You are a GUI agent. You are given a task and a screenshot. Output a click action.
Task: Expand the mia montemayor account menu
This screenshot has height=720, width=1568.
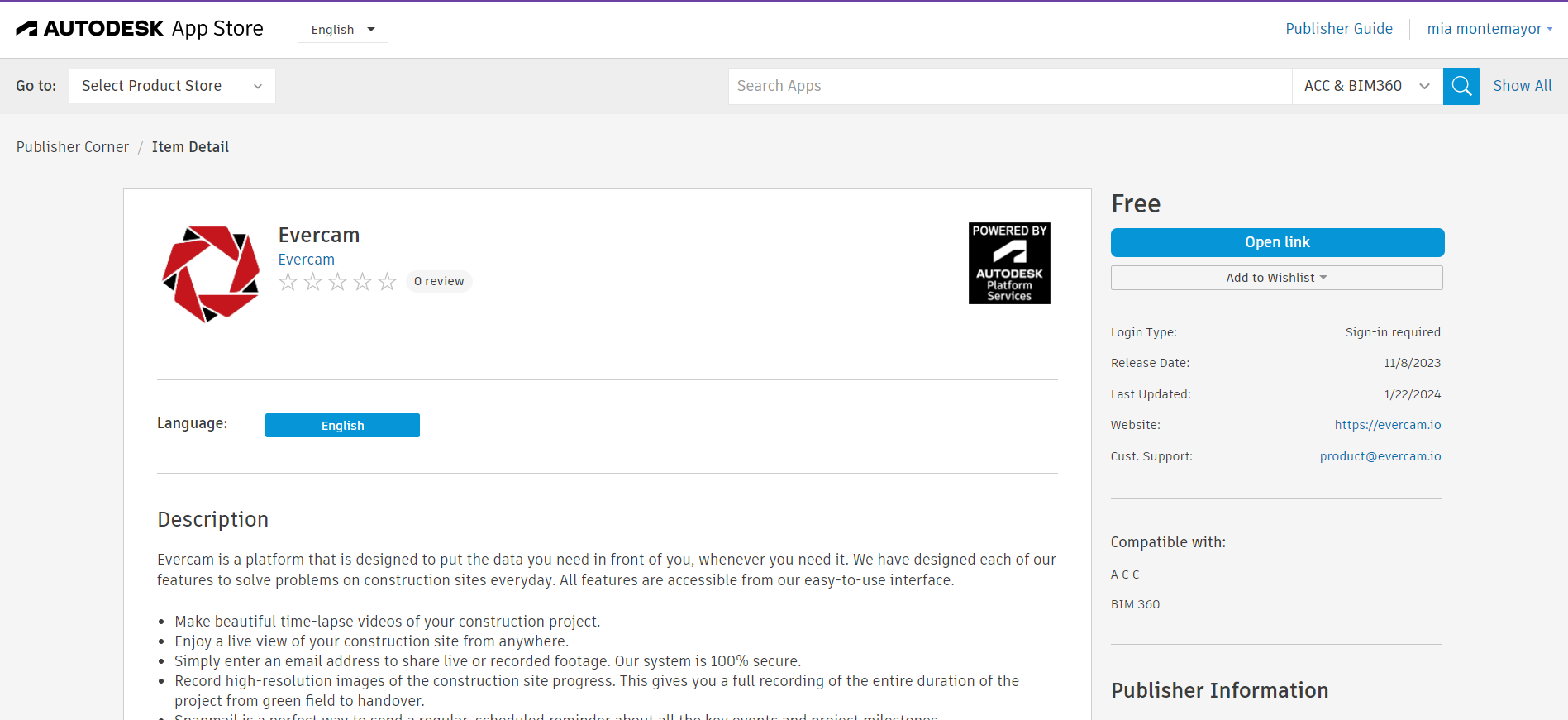coord(1489,29)
